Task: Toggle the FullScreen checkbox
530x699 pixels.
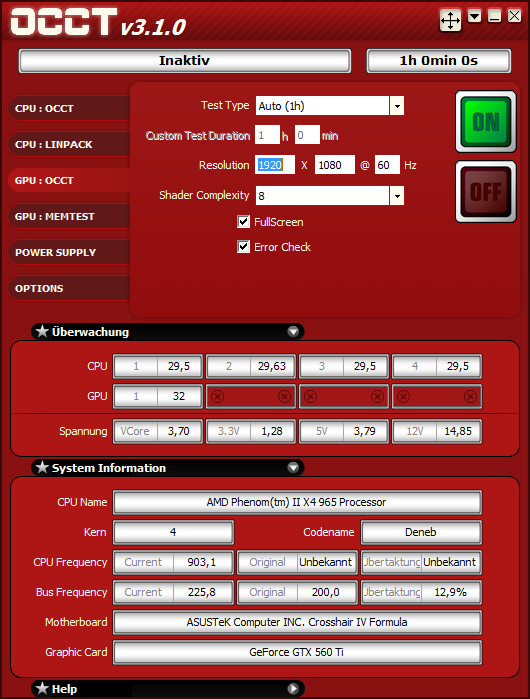Action: tap(243, 222)
